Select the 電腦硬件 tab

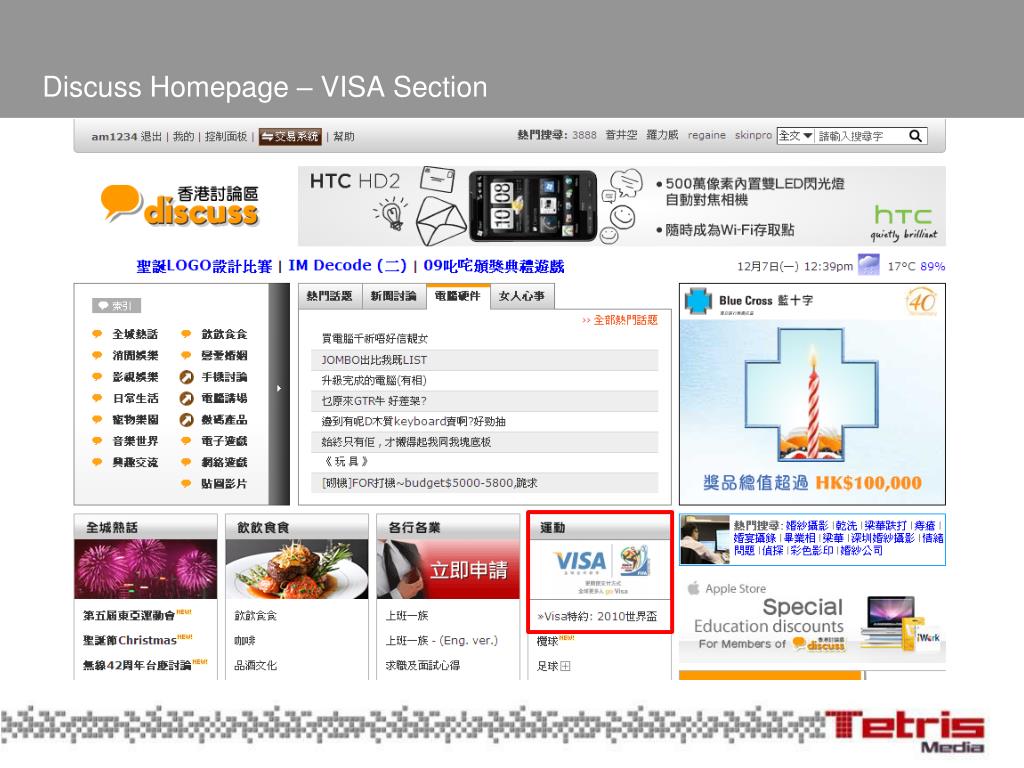457,296
